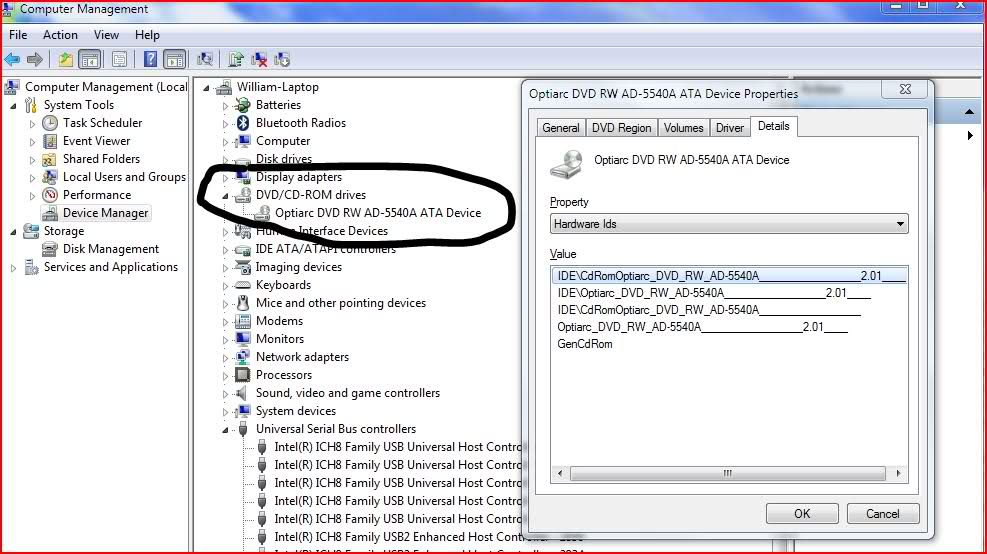This screenshot has width=987, height=554.
Task: Open the View menu
Action: pos(106,35)
